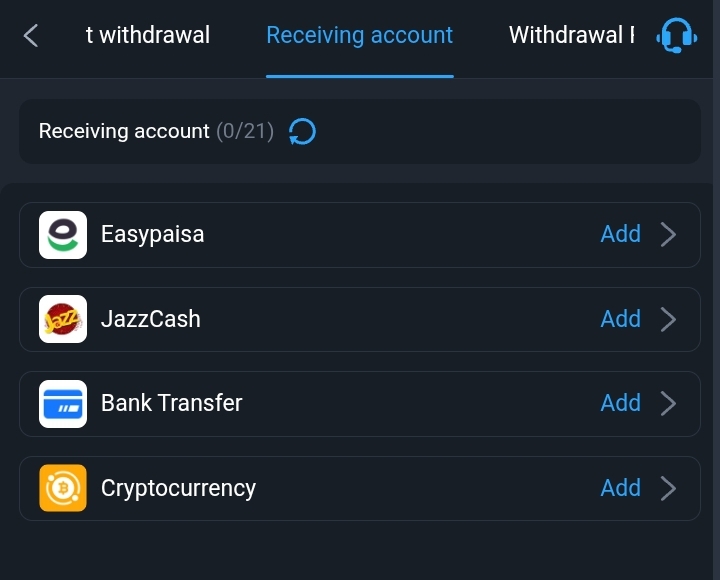
Task: Refresh the receiving account list
Action: (x=302, y=131)
